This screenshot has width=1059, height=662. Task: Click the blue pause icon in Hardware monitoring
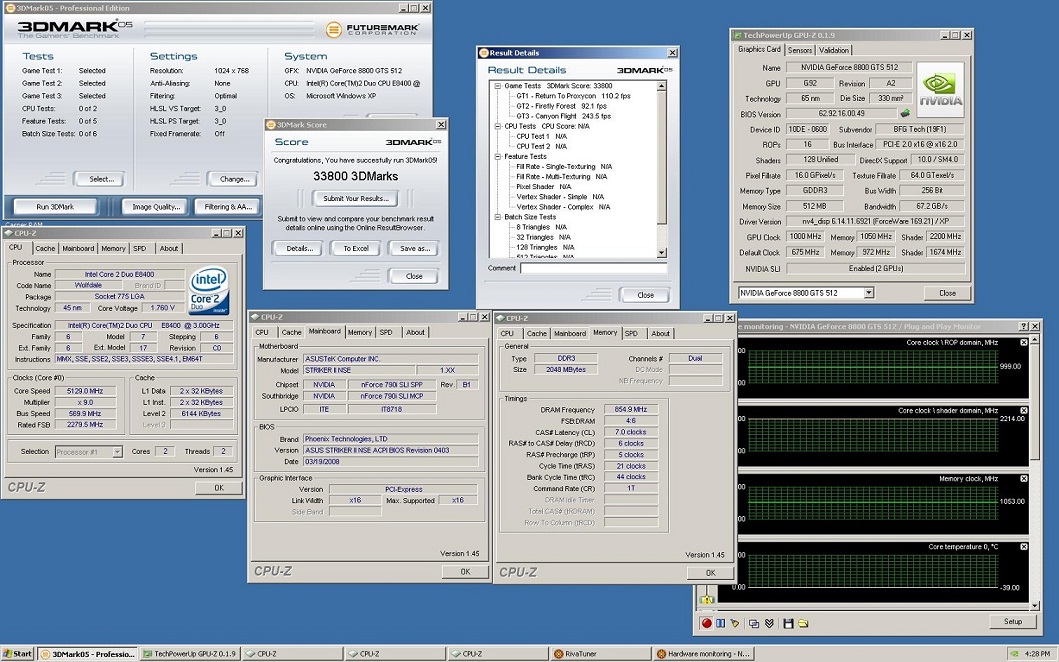[721, 623]
